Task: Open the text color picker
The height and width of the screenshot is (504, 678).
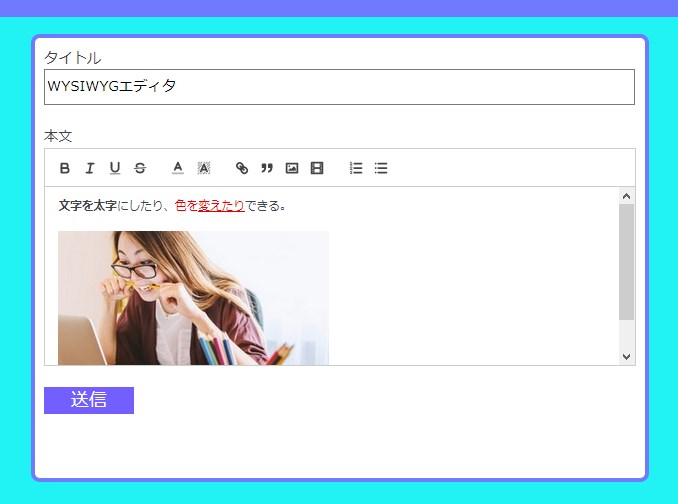Action: (178, 168)
